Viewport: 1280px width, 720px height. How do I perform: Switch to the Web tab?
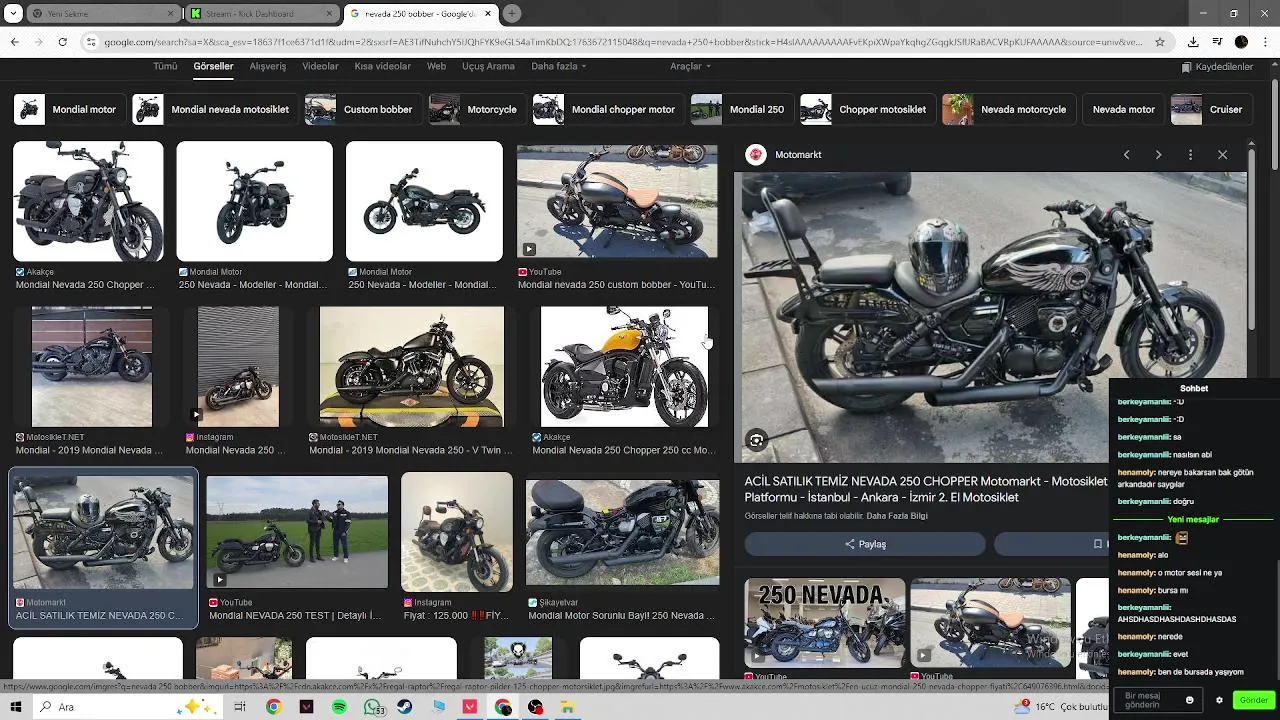436,67
